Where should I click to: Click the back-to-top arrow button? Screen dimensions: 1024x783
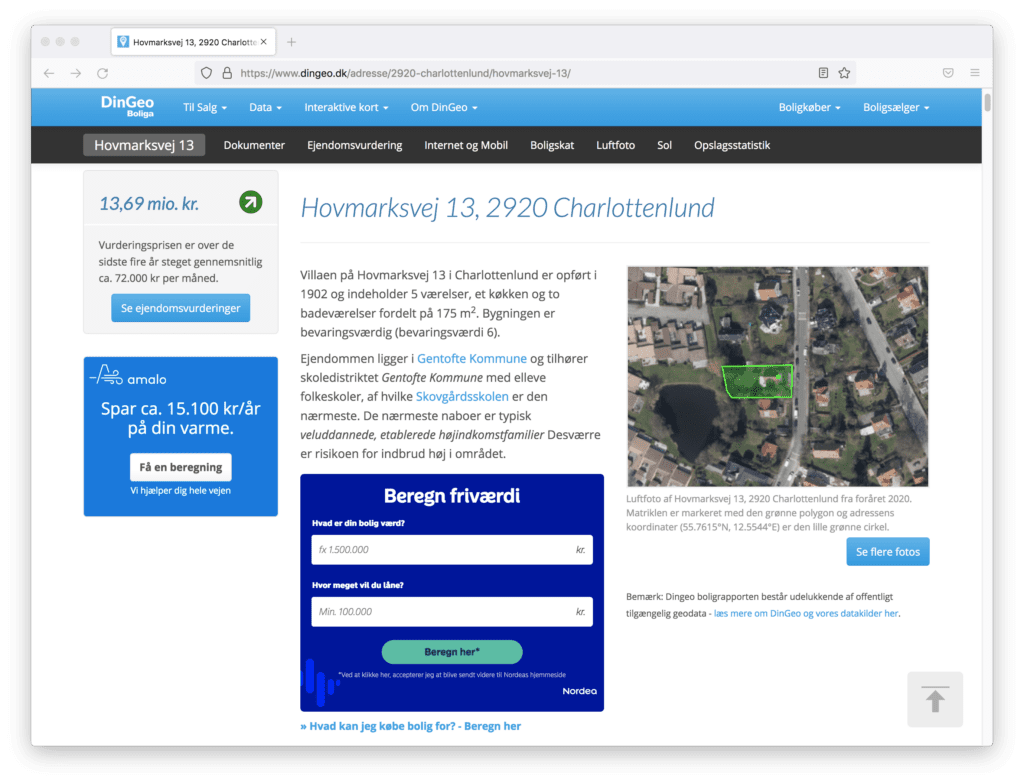[x=935, y=699]
